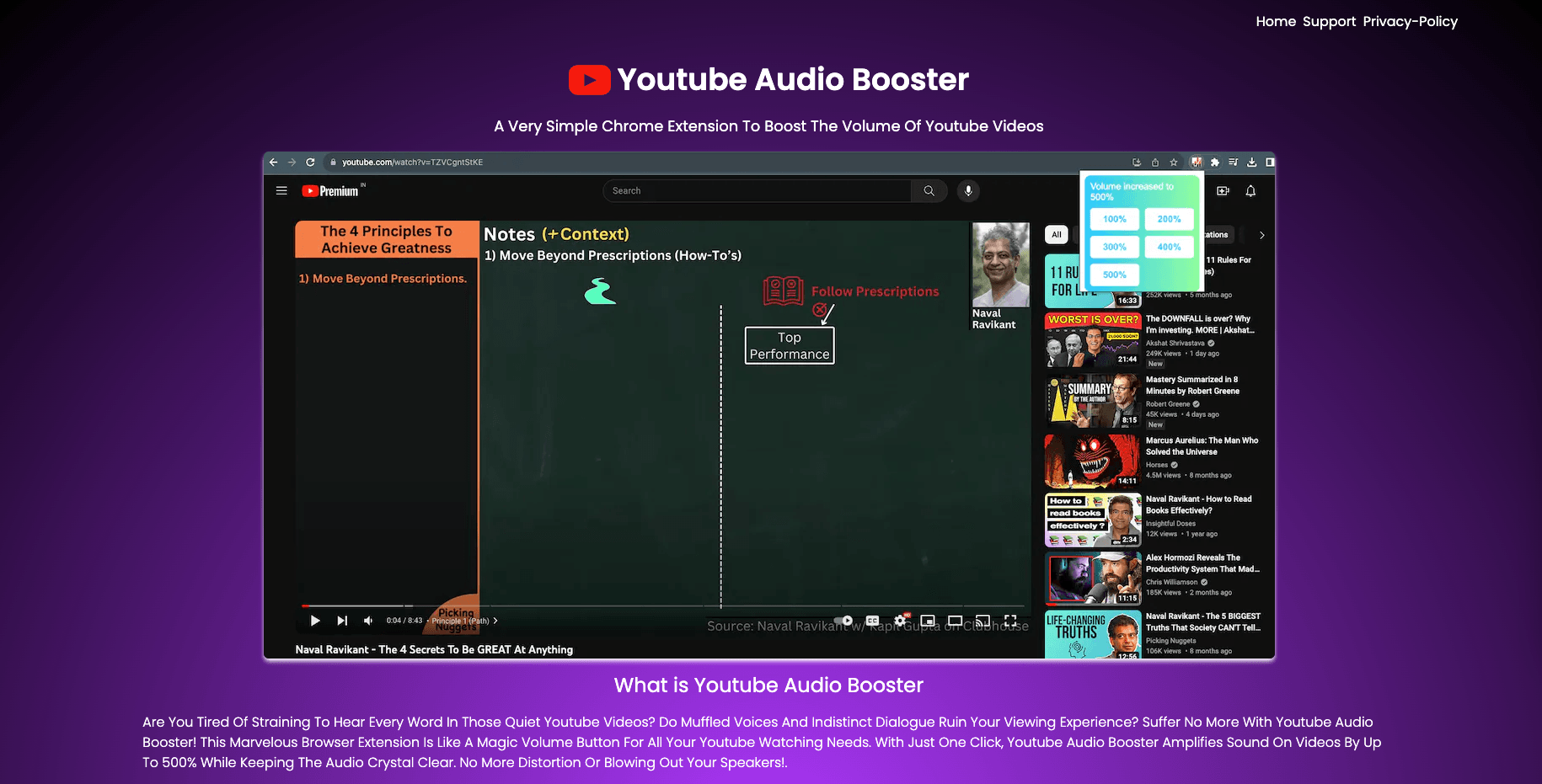Open the media control playlist icon

coord(1234,163)
